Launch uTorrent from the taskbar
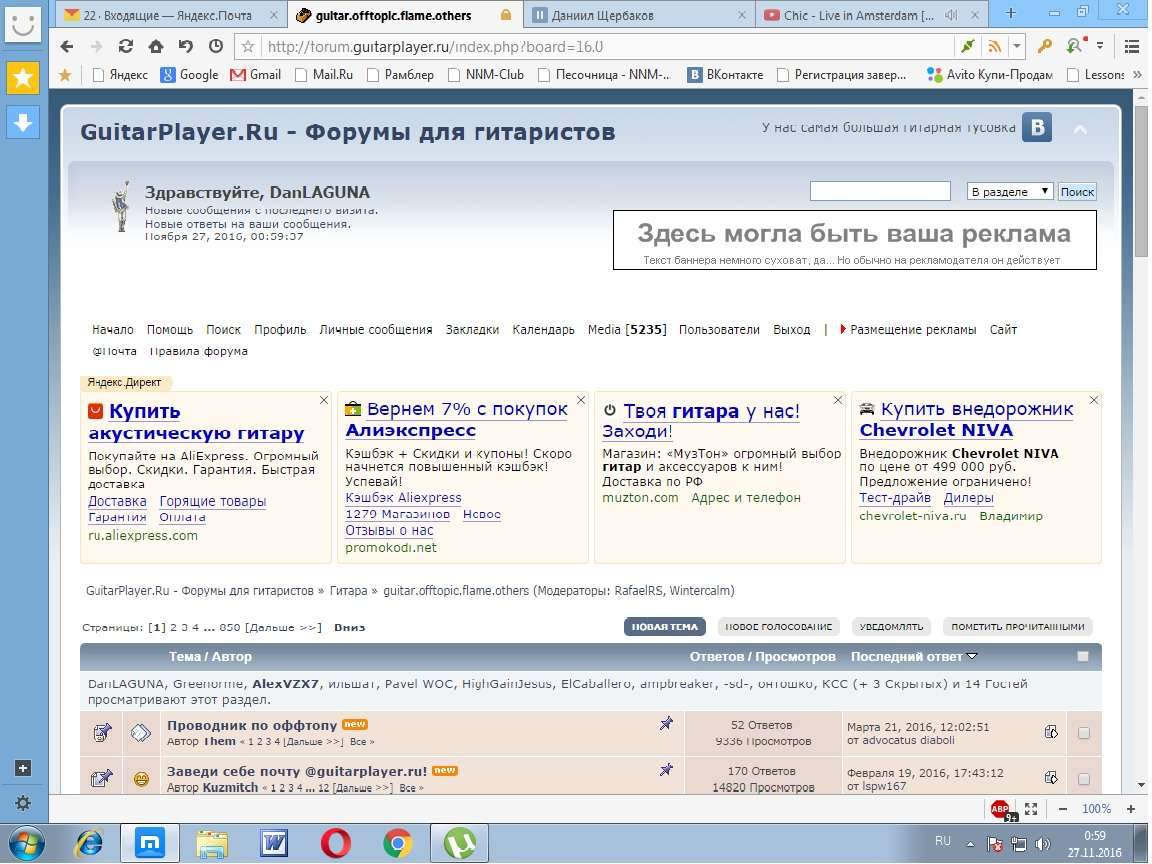 tap(459, 843)
